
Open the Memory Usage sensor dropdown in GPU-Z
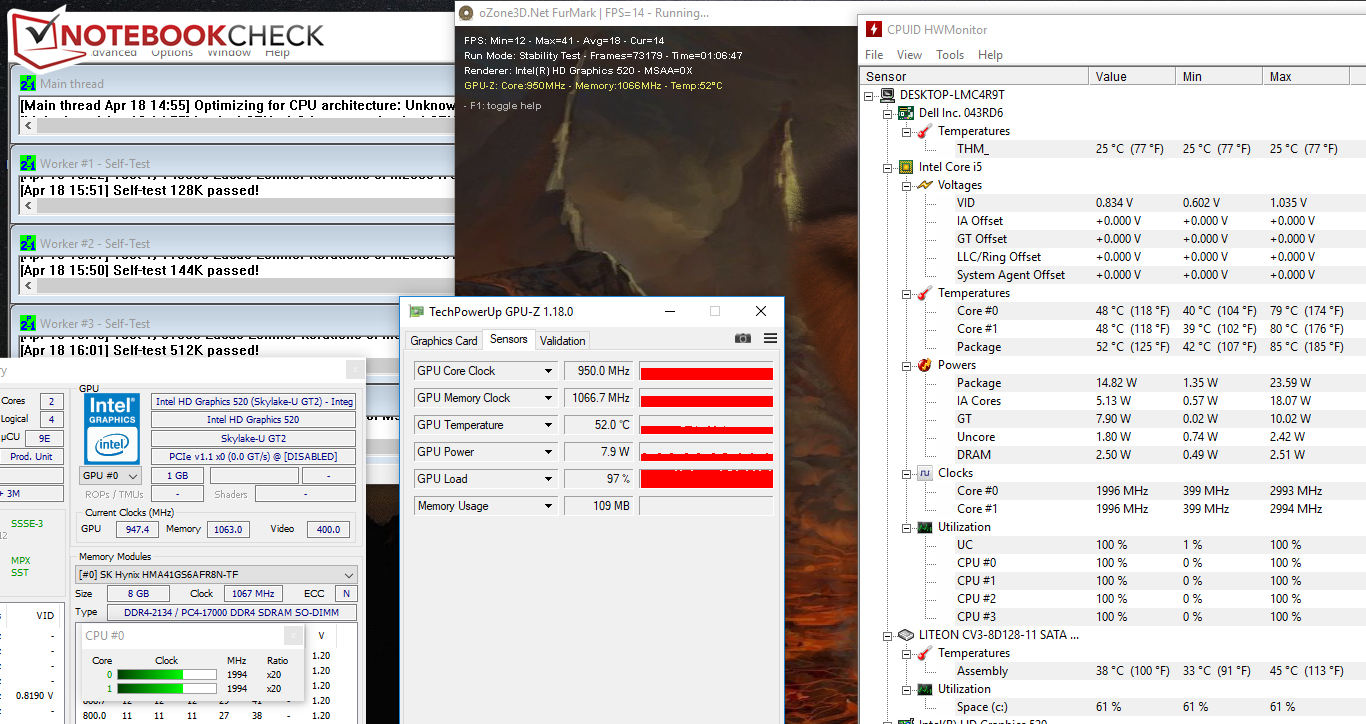pos(548,506)
